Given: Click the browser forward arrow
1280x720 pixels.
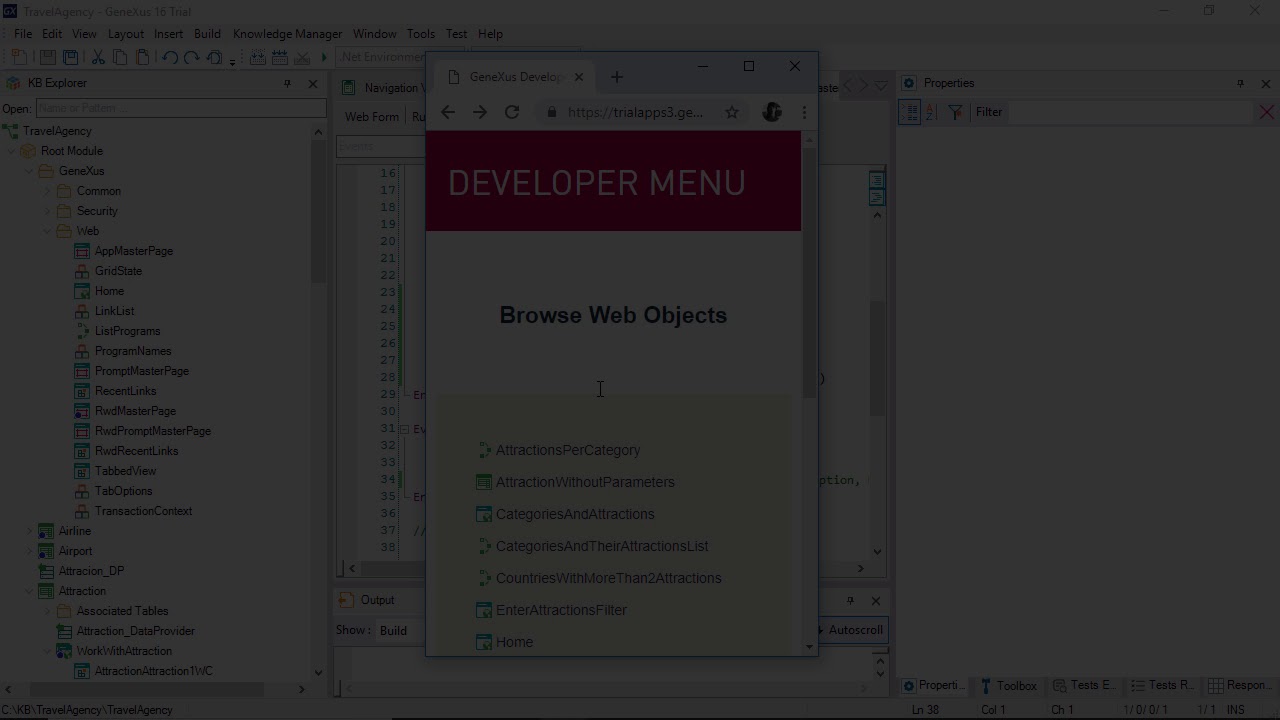Looking at the screenshot, I should (480, 112).
